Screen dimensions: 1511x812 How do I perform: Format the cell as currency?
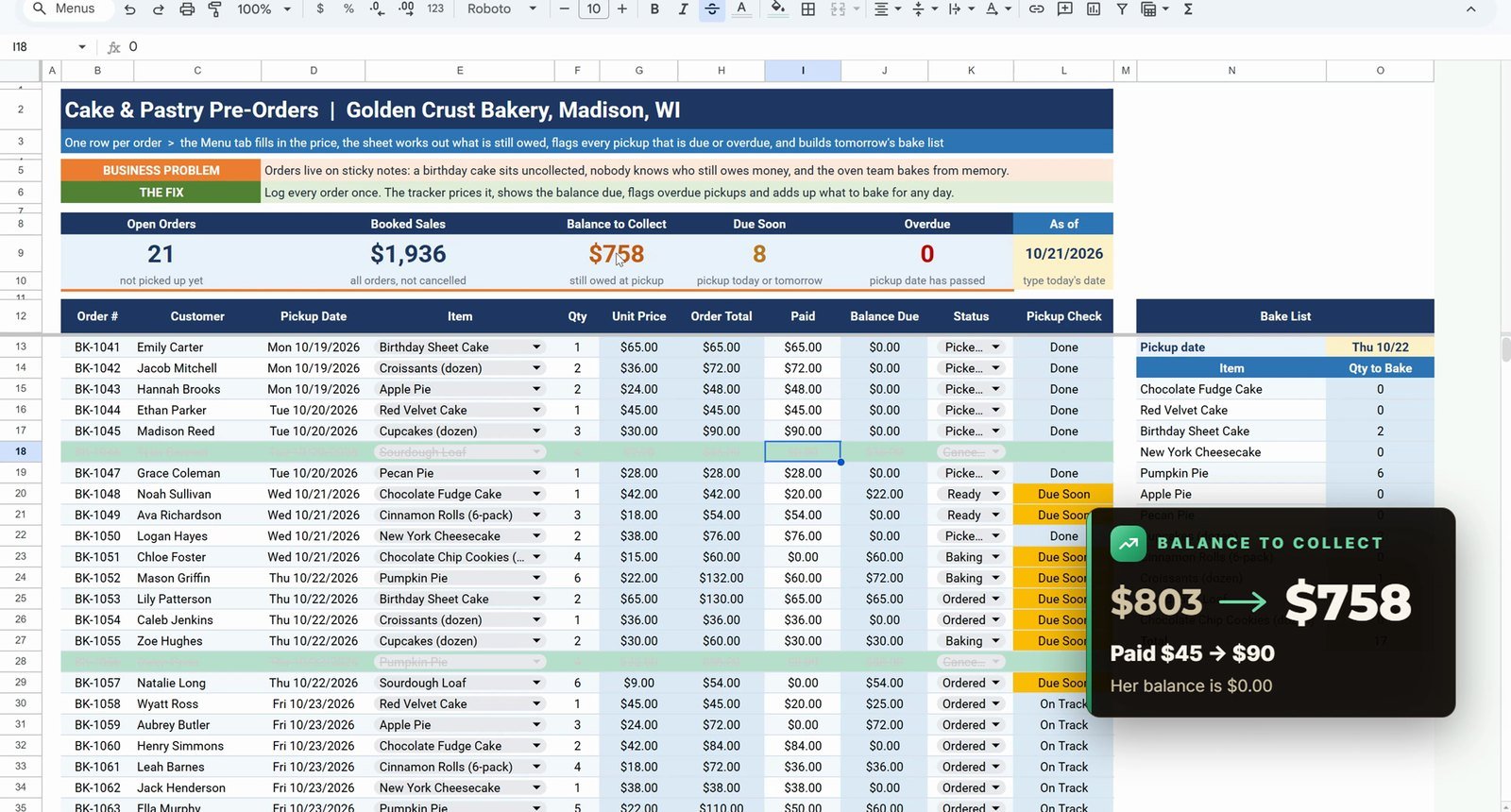point(321,9)
